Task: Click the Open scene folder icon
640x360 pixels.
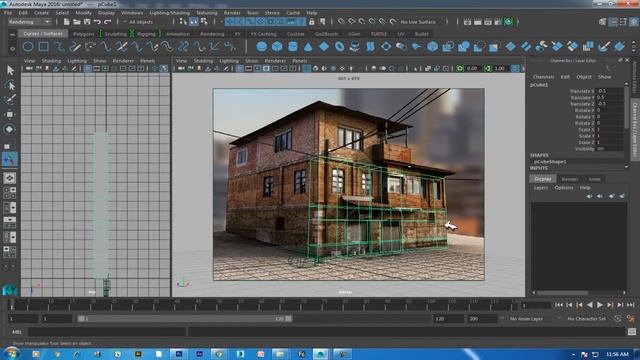Action: (x=77, y=22)
